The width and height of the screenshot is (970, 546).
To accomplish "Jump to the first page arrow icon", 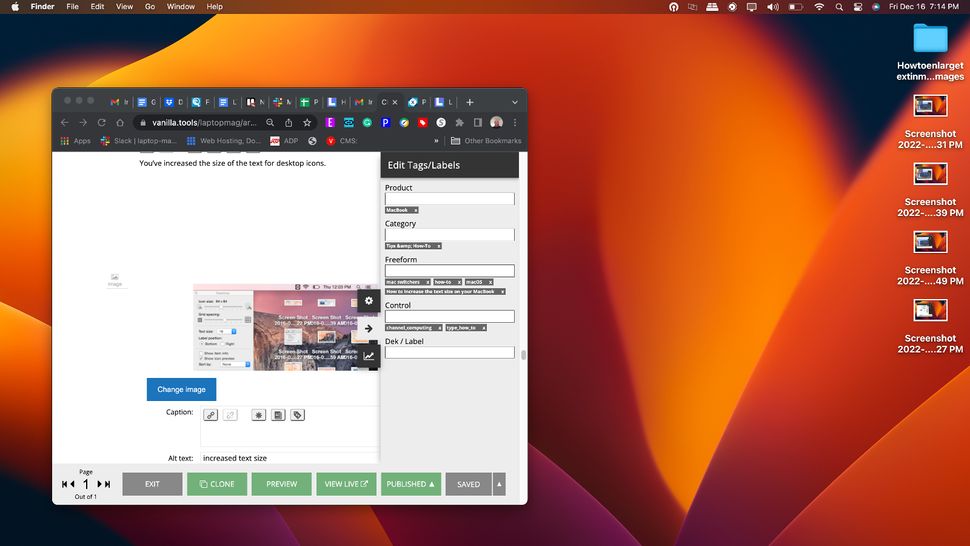I will pyautogui.click(x=64, y=484).
